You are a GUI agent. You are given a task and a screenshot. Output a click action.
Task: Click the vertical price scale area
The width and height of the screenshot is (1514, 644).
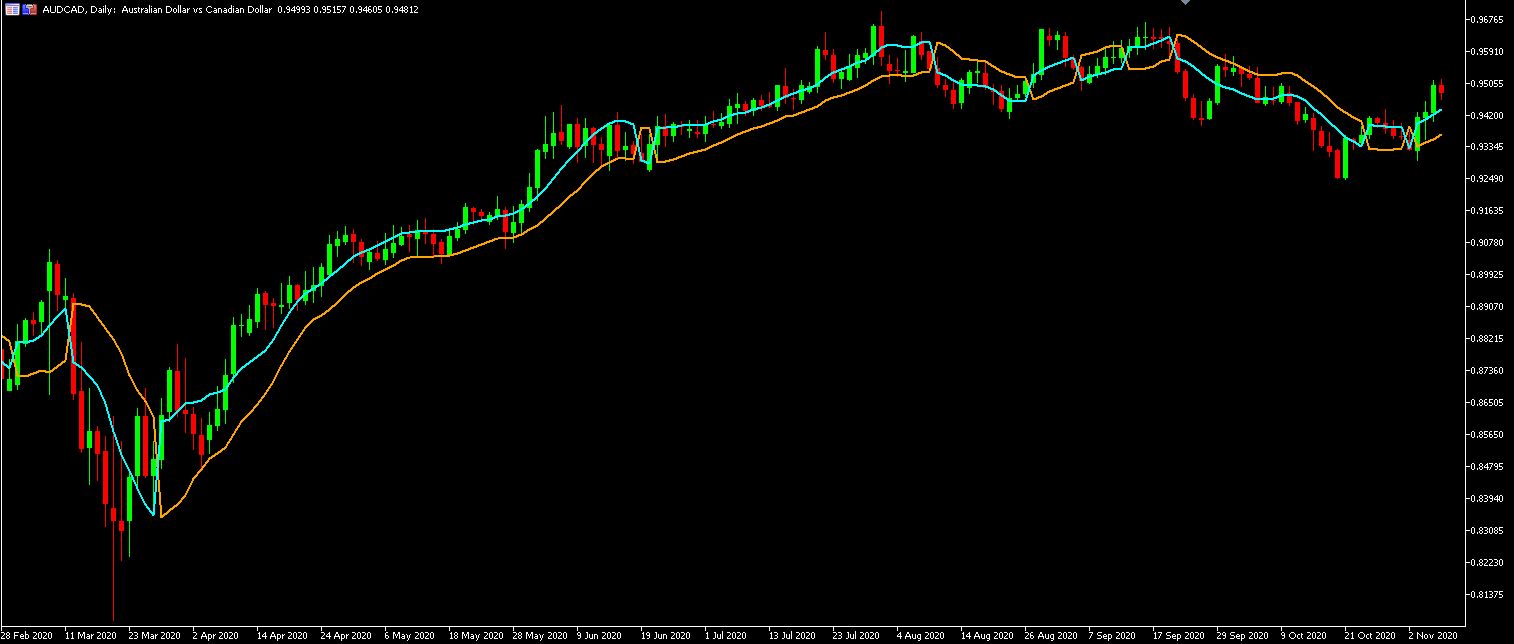coord(1489,320)
